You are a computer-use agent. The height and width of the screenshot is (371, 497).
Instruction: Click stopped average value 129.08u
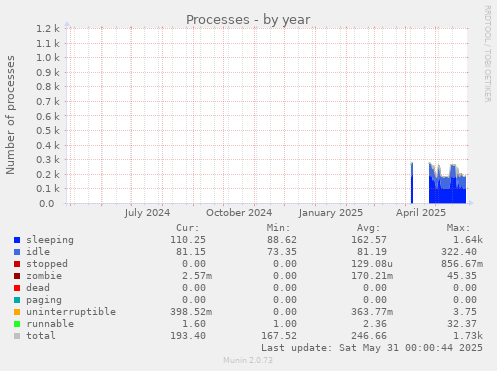(x=372, y=264)
